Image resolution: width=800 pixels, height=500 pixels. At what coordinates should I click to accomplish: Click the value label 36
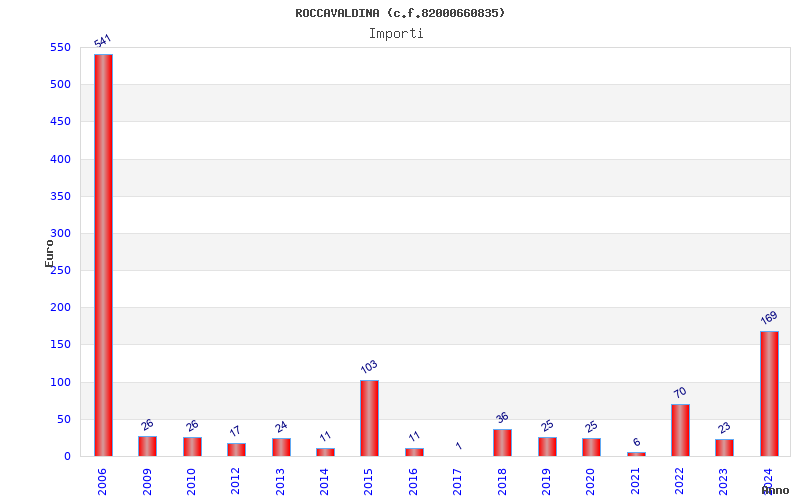click(x=503, y=417)
